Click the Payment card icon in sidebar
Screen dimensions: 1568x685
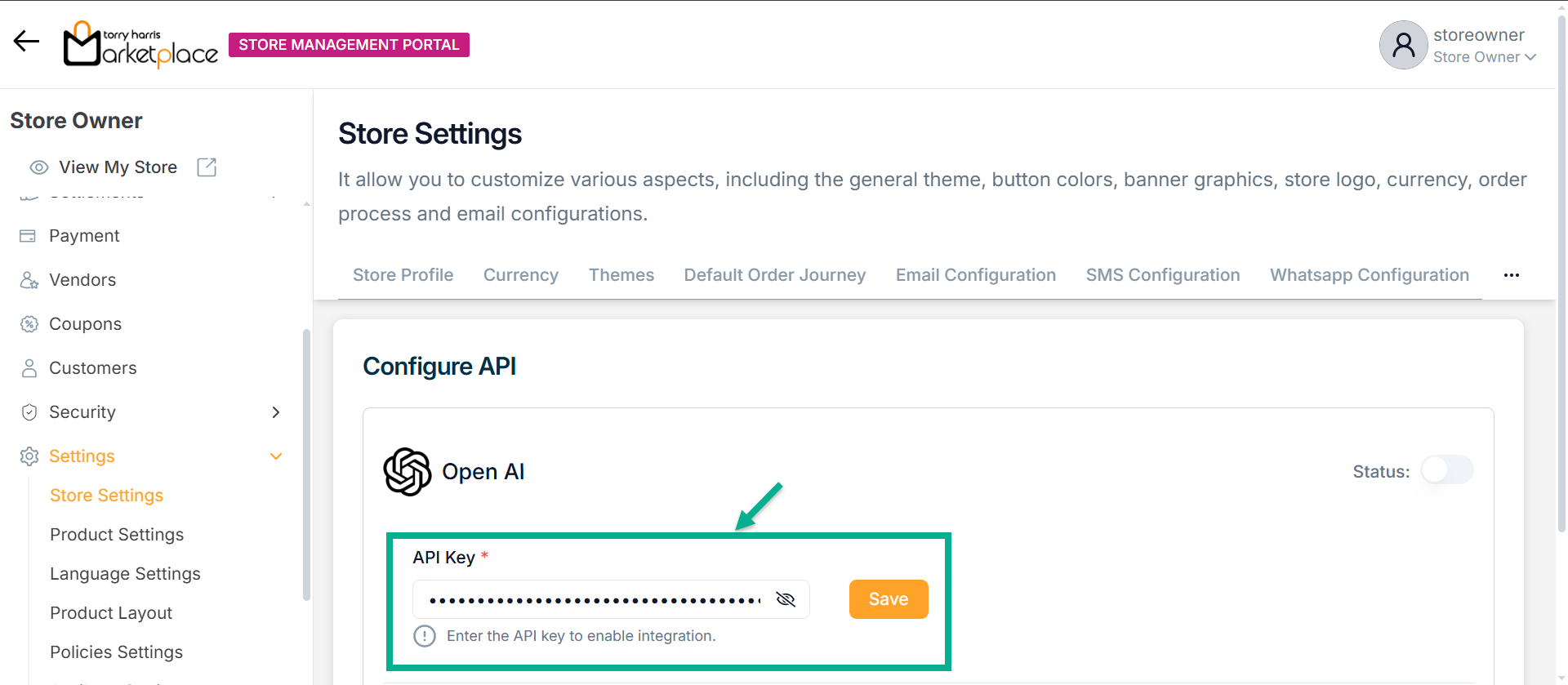[28, 236]
